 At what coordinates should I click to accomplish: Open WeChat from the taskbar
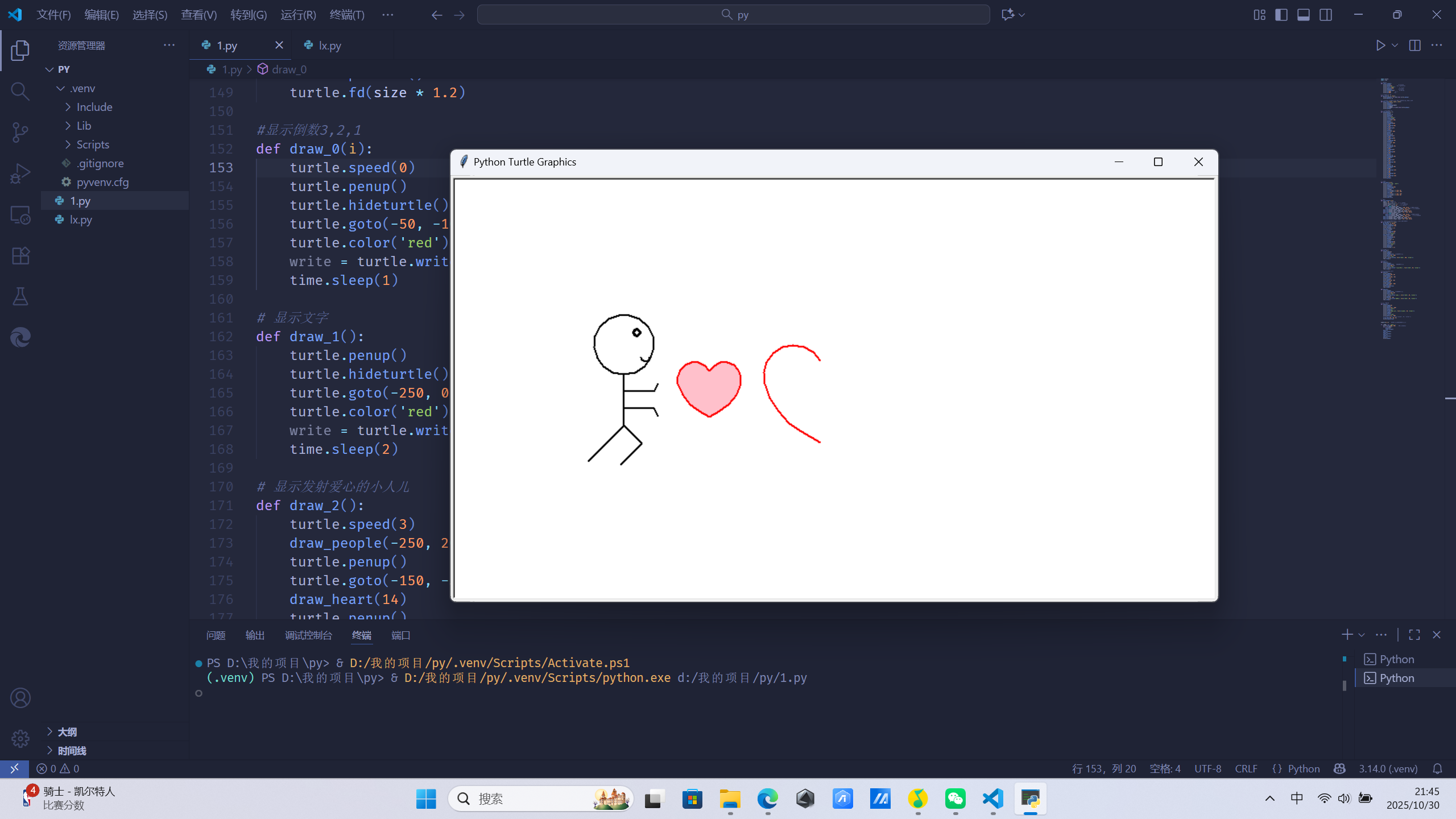click(955, 799)
